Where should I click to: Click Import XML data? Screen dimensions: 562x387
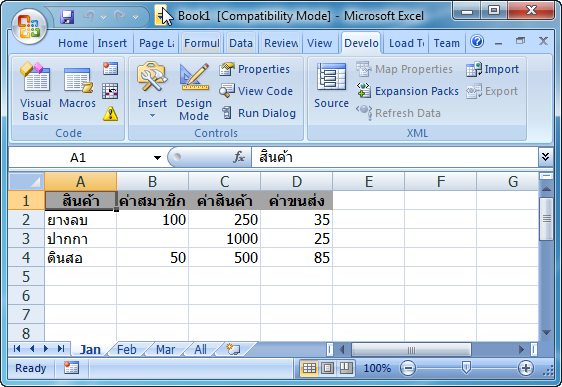[492, 69]
